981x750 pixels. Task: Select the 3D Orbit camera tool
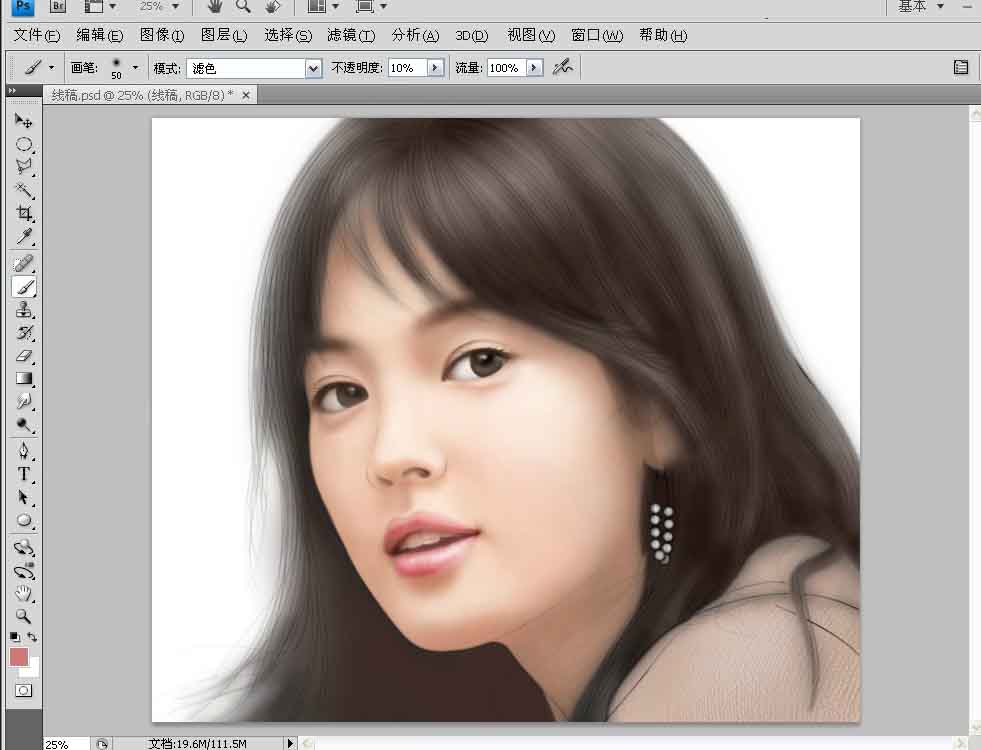[24, 570]
